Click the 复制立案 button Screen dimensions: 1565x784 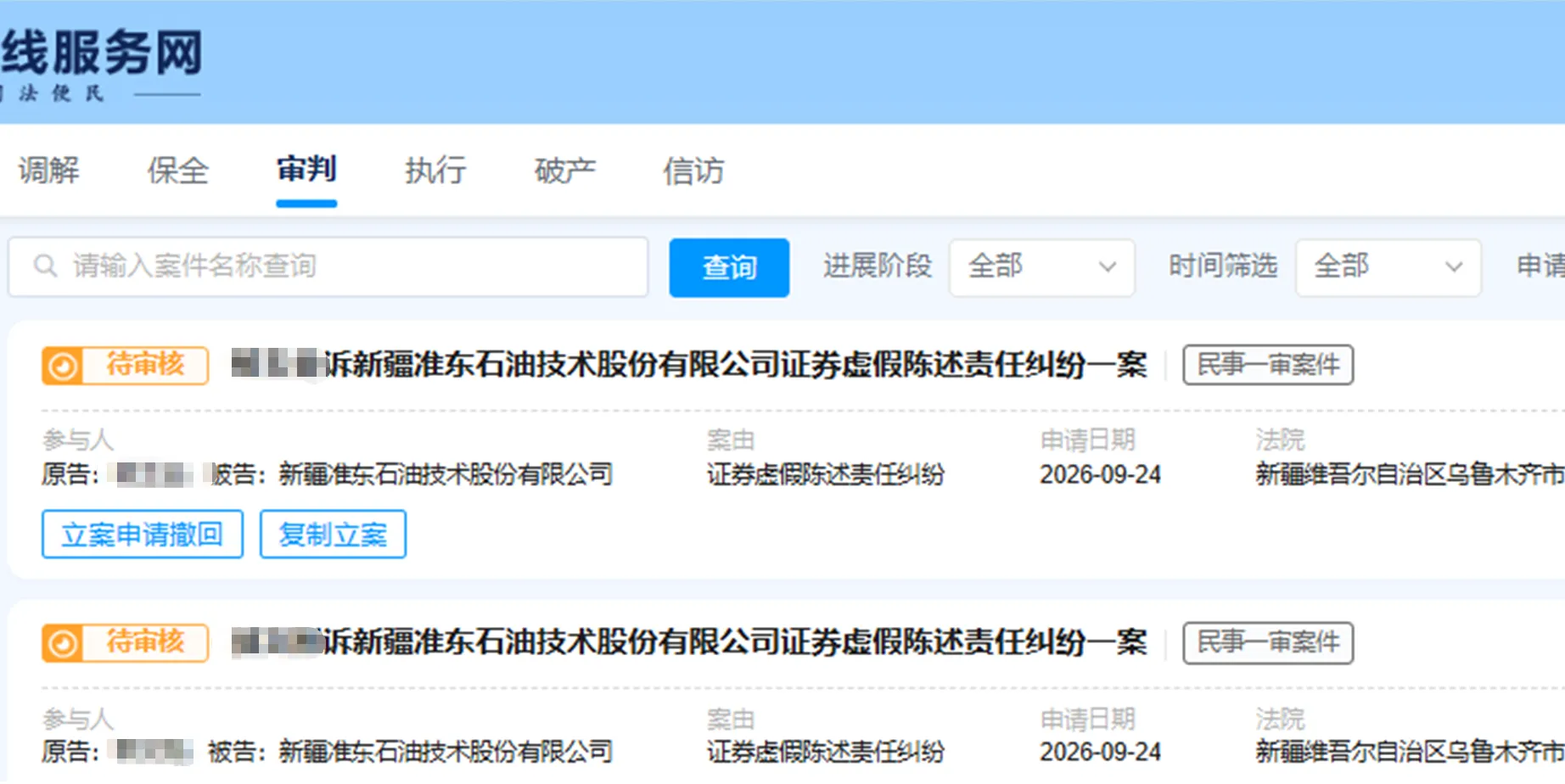[333, 534]
